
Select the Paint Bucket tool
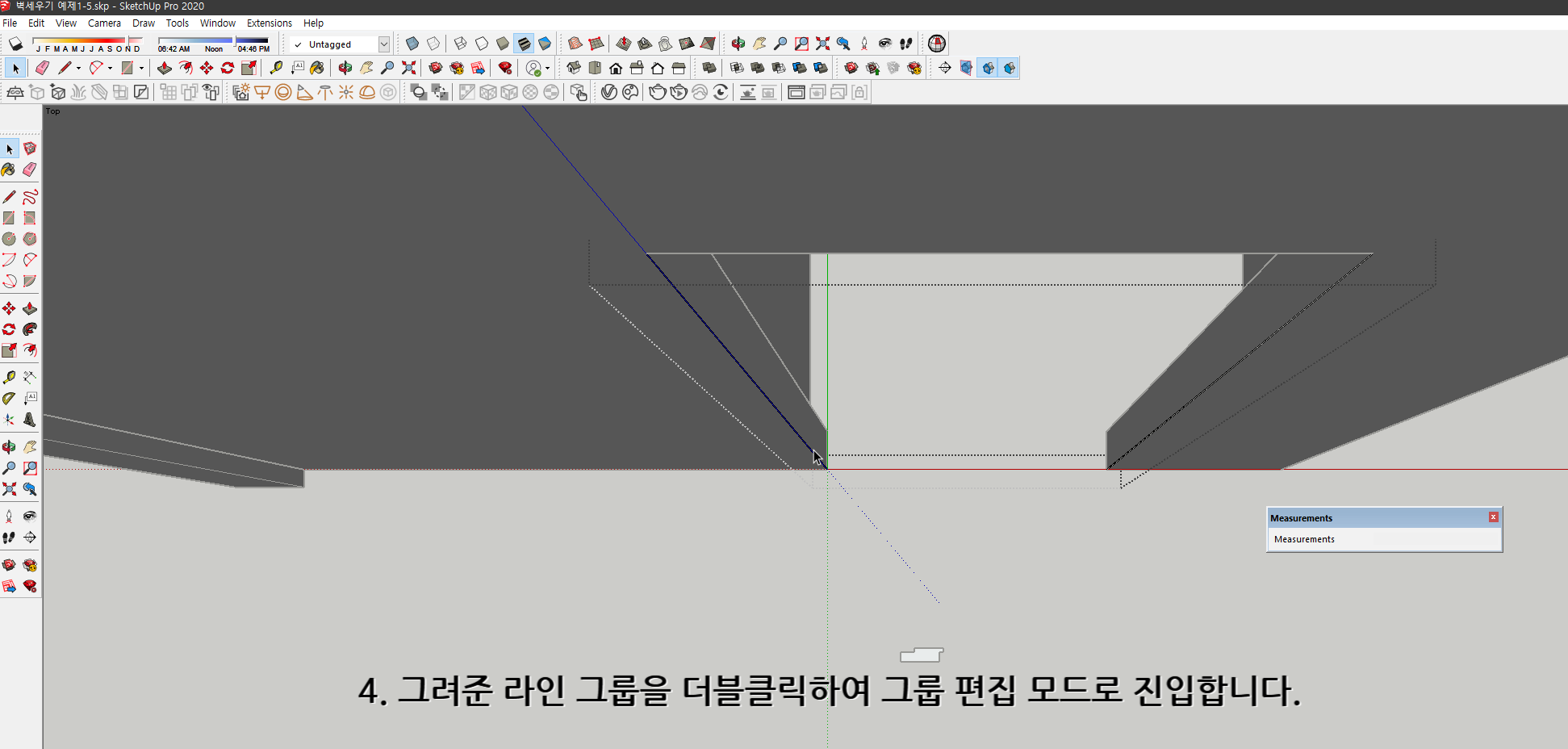(x=316, y=68)
